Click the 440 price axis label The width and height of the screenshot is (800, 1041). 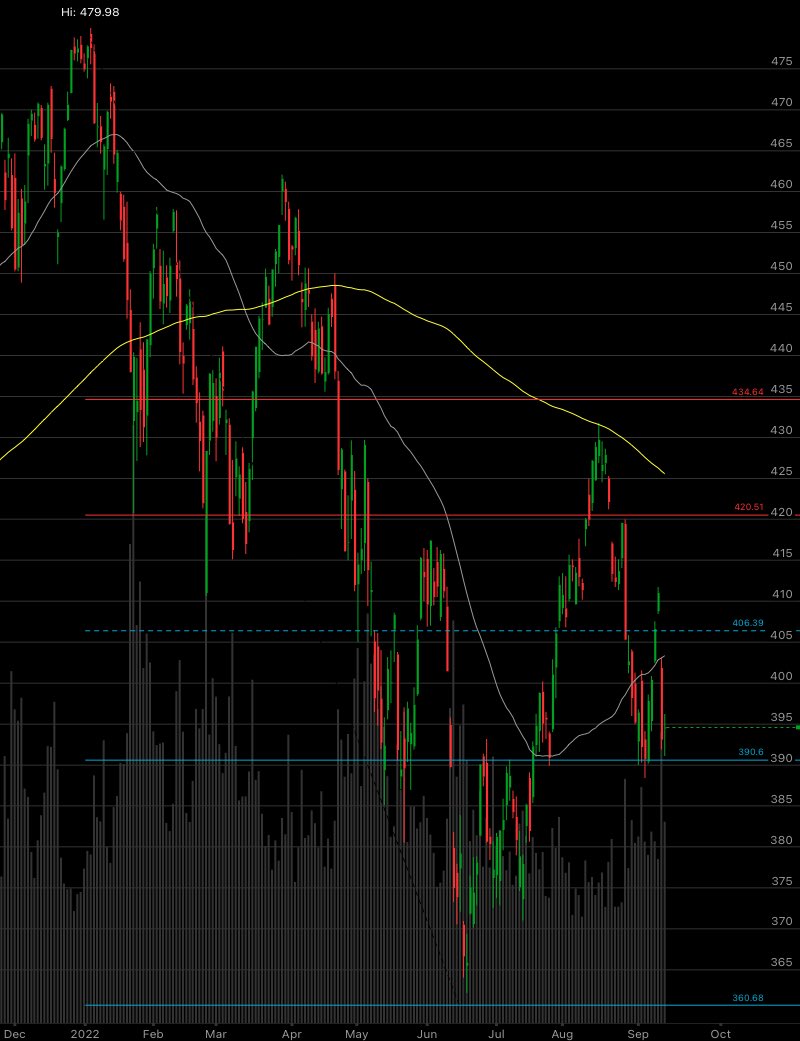point(781,348)
